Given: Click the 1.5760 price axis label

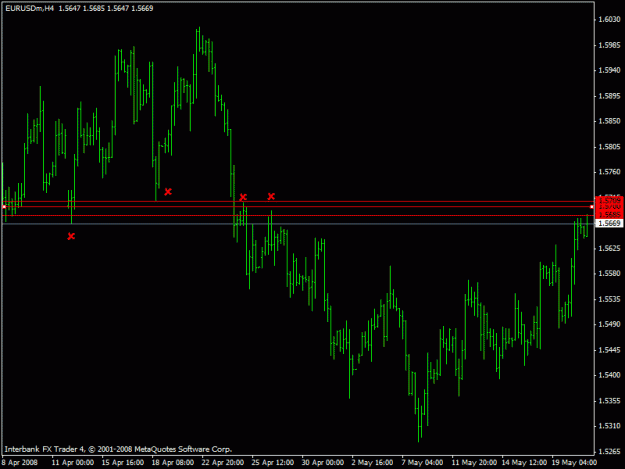Looking at the screenshot, I should 609,172.
